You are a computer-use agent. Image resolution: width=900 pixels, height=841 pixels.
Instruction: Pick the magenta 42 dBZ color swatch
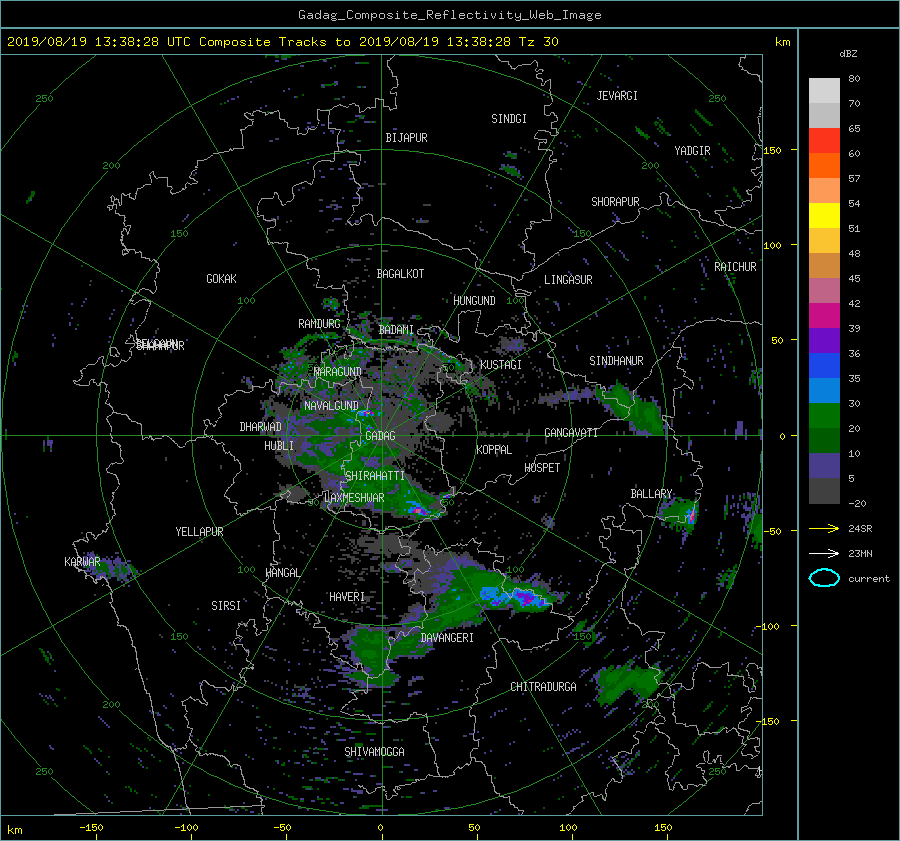click(x=824, y=315)
